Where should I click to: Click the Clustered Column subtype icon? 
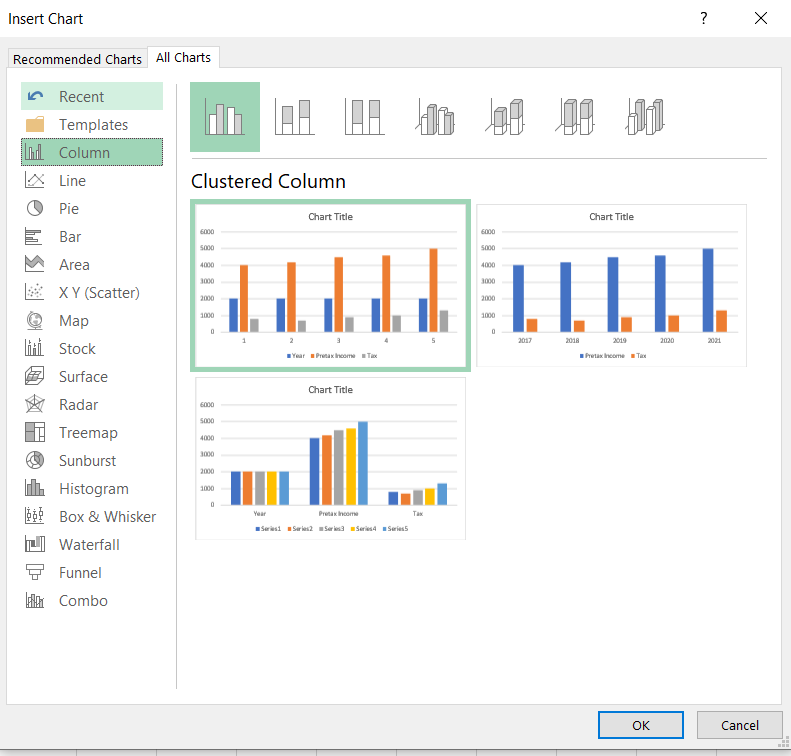pyautogui.click(x=225, y=117)
